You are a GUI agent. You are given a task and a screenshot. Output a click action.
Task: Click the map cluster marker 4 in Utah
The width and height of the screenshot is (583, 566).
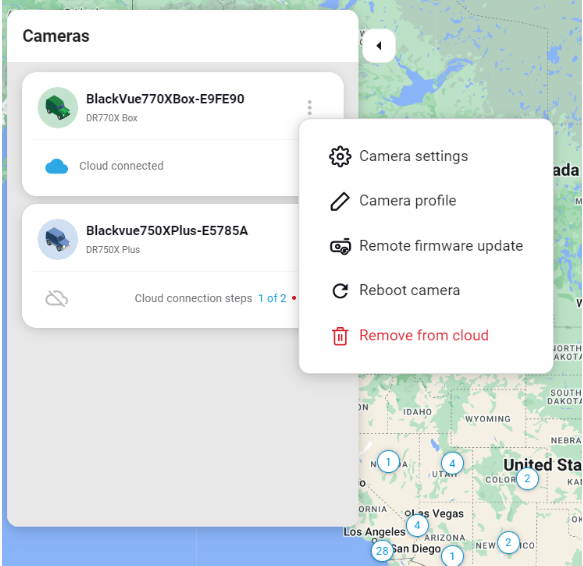tap(452, 463)
